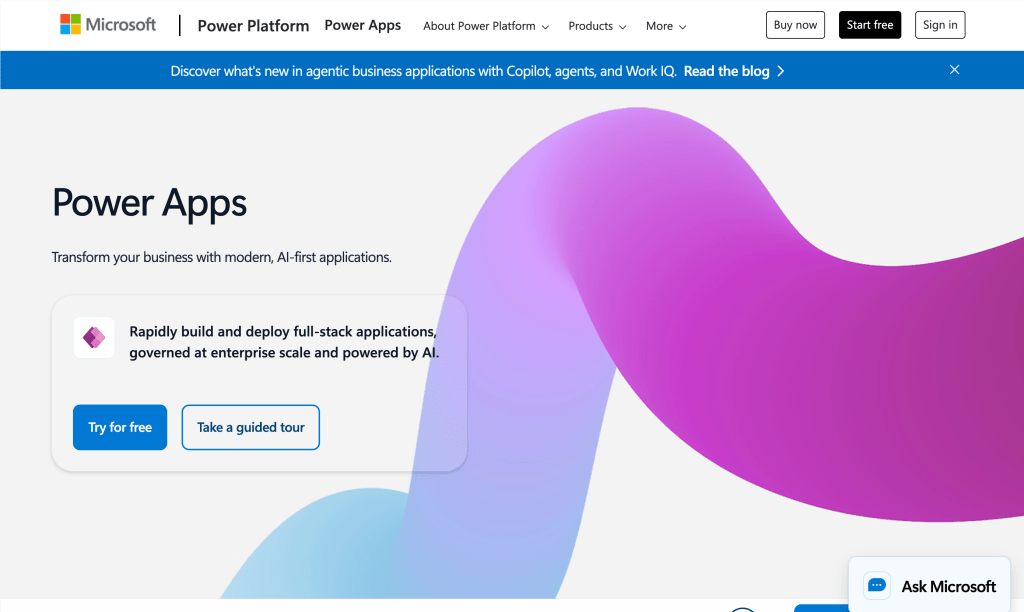Click Sign in
This screenshot has width=1024, height=612.
click(x=939, y=24)
